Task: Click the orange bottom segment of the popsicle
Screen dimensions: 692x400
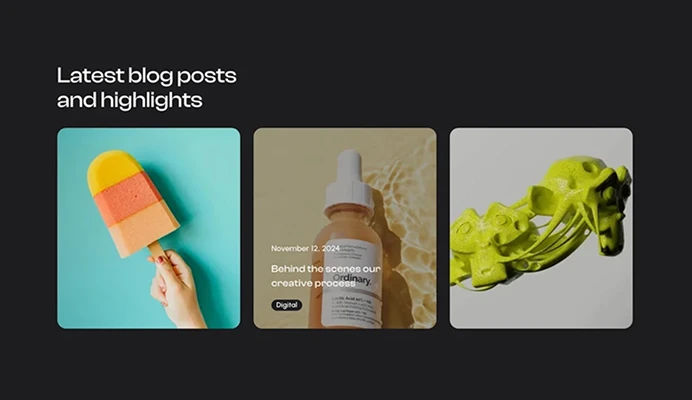Action: coord(144,229)
